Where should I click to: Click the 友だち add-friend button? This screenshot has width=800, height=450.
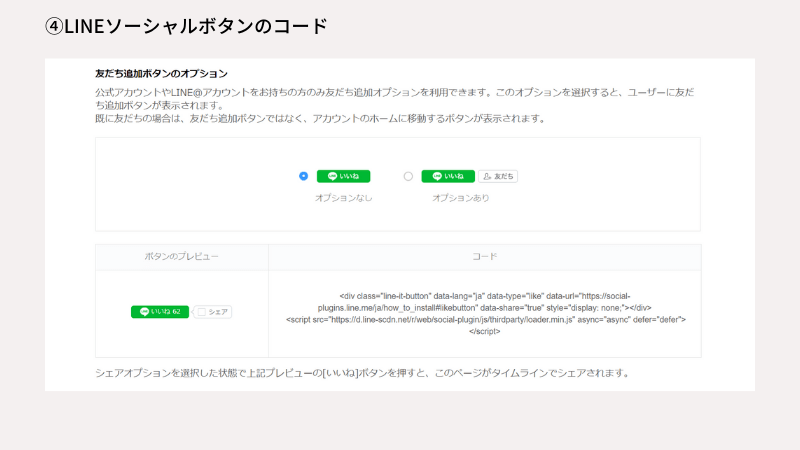click(x=498, y=176)
